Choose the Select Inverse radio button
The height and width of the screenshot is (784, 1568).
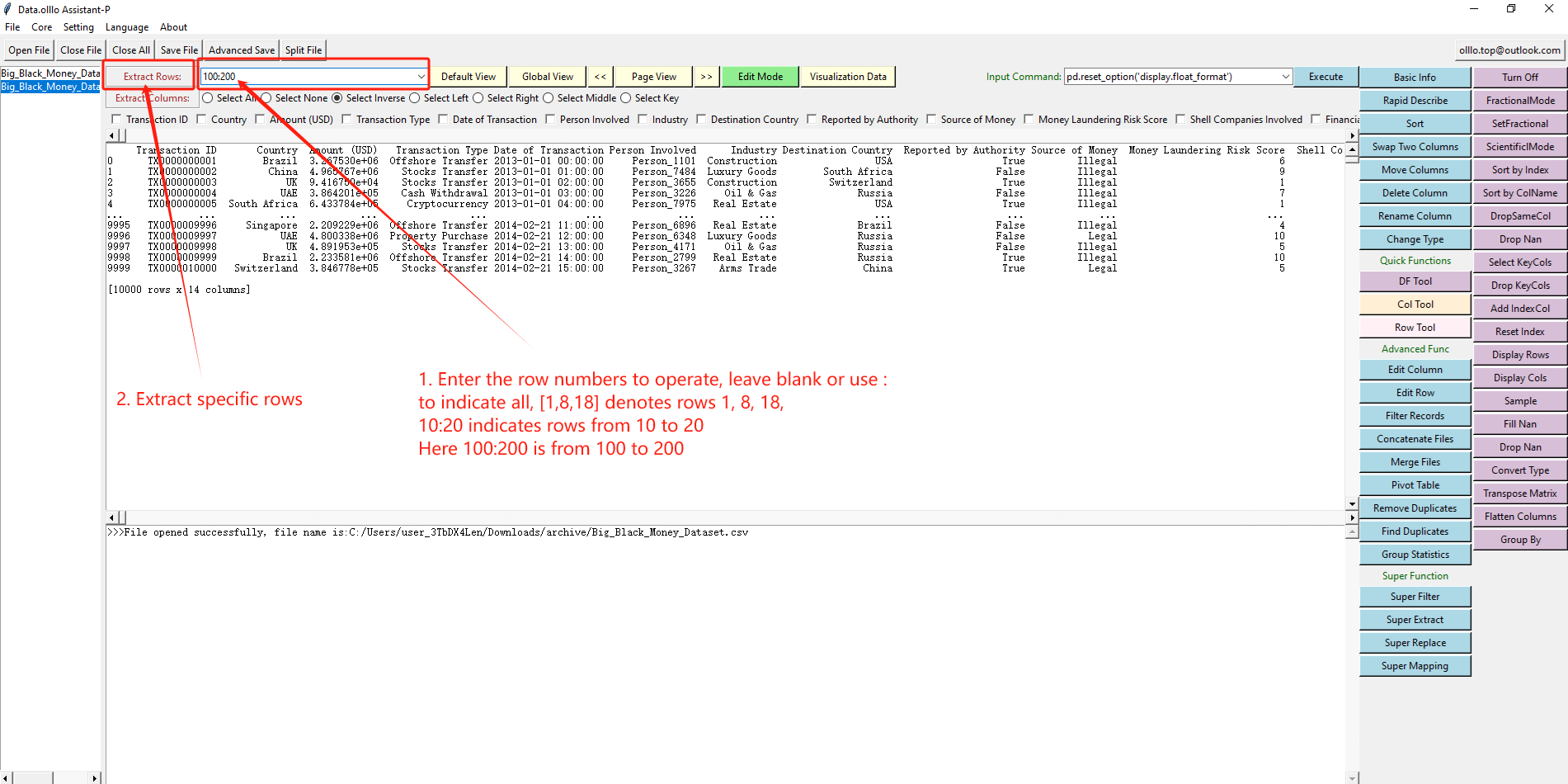[x=337, y=98]
